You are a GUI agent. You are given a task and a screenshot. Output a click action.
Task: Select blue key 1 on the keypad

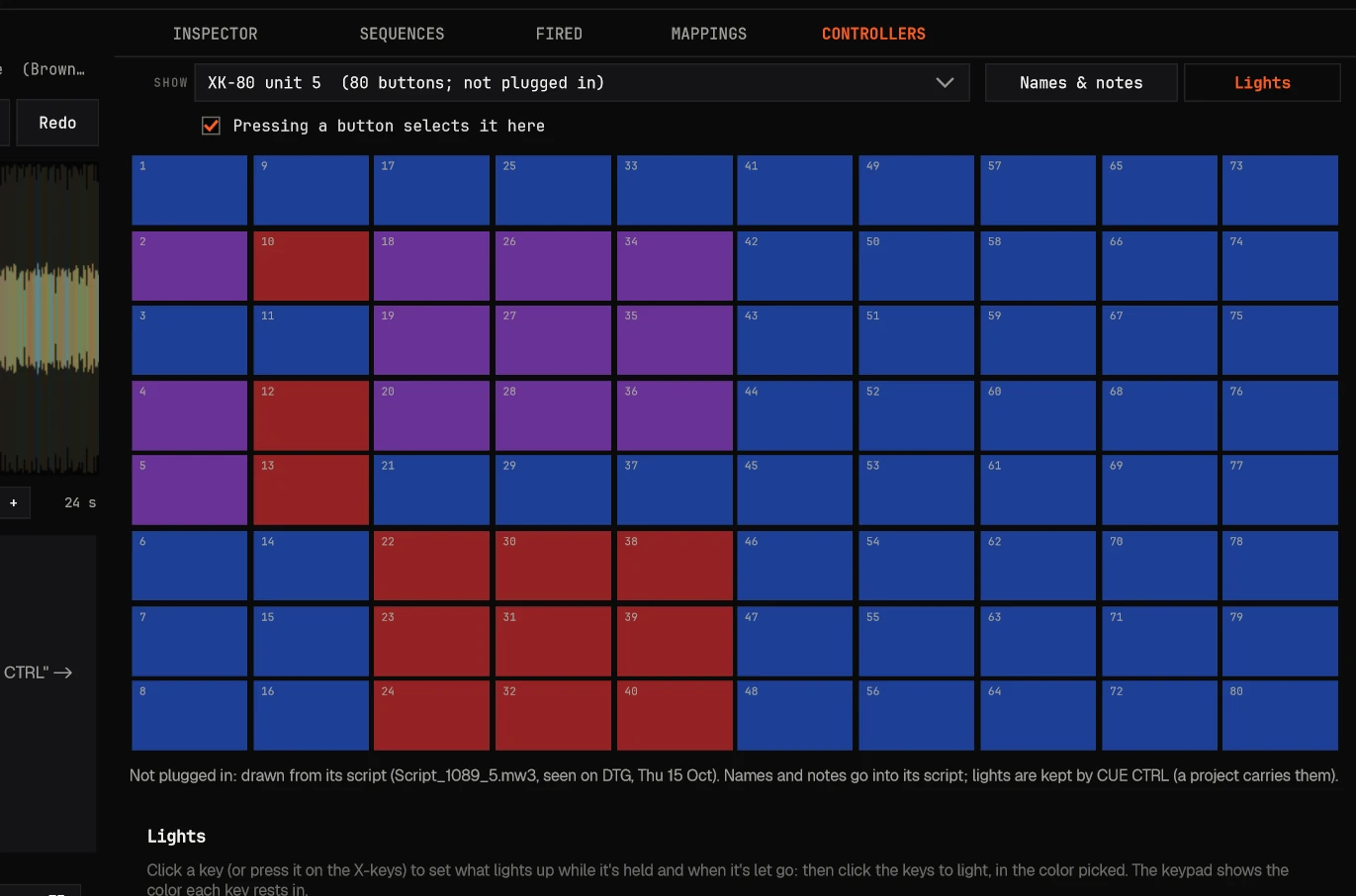pos(189,190)
